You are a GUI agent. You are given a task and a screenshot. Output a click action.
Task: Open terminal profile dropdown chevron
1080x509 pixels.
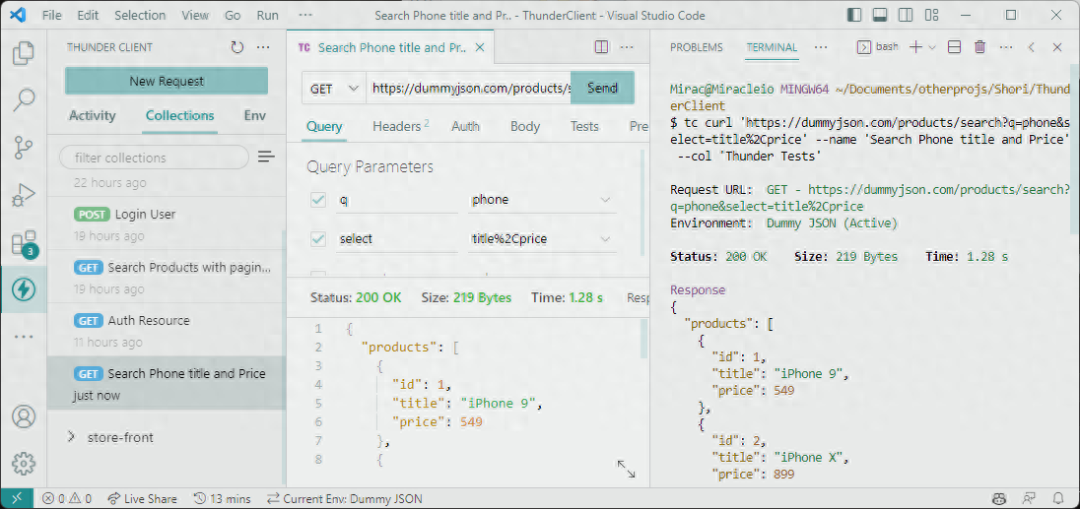932,47
